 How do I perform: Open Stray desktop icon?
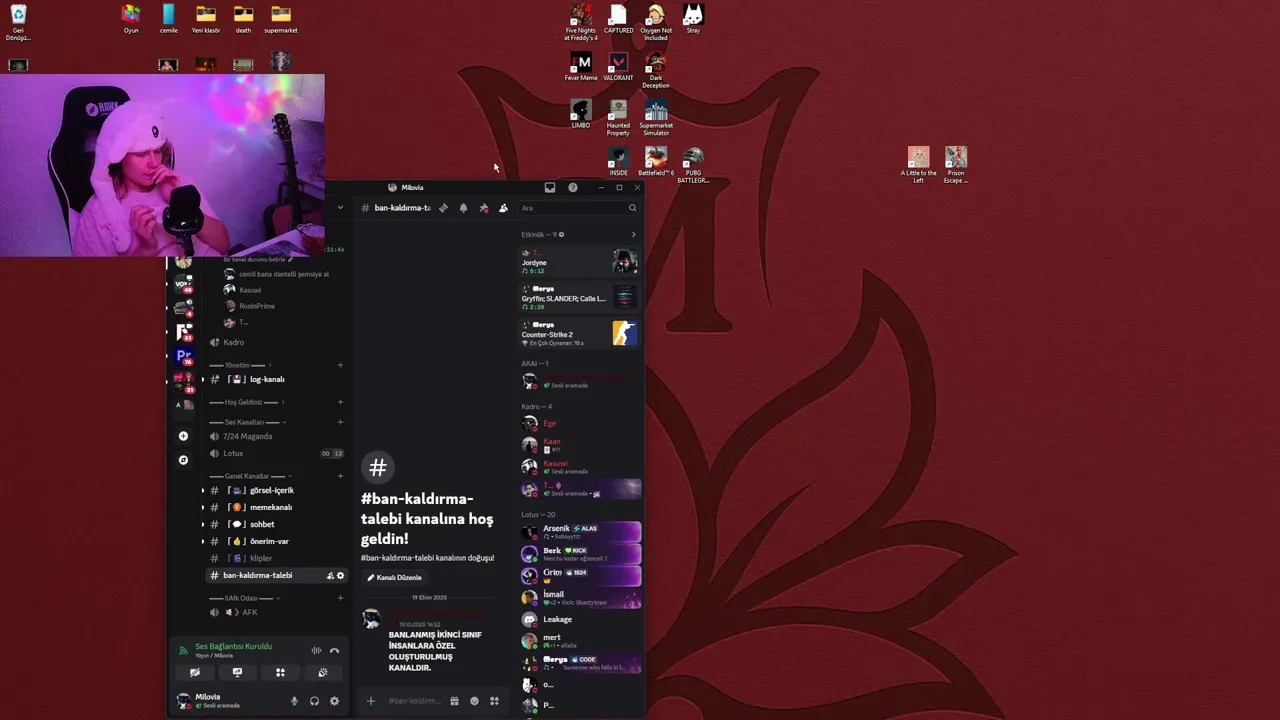693,18
